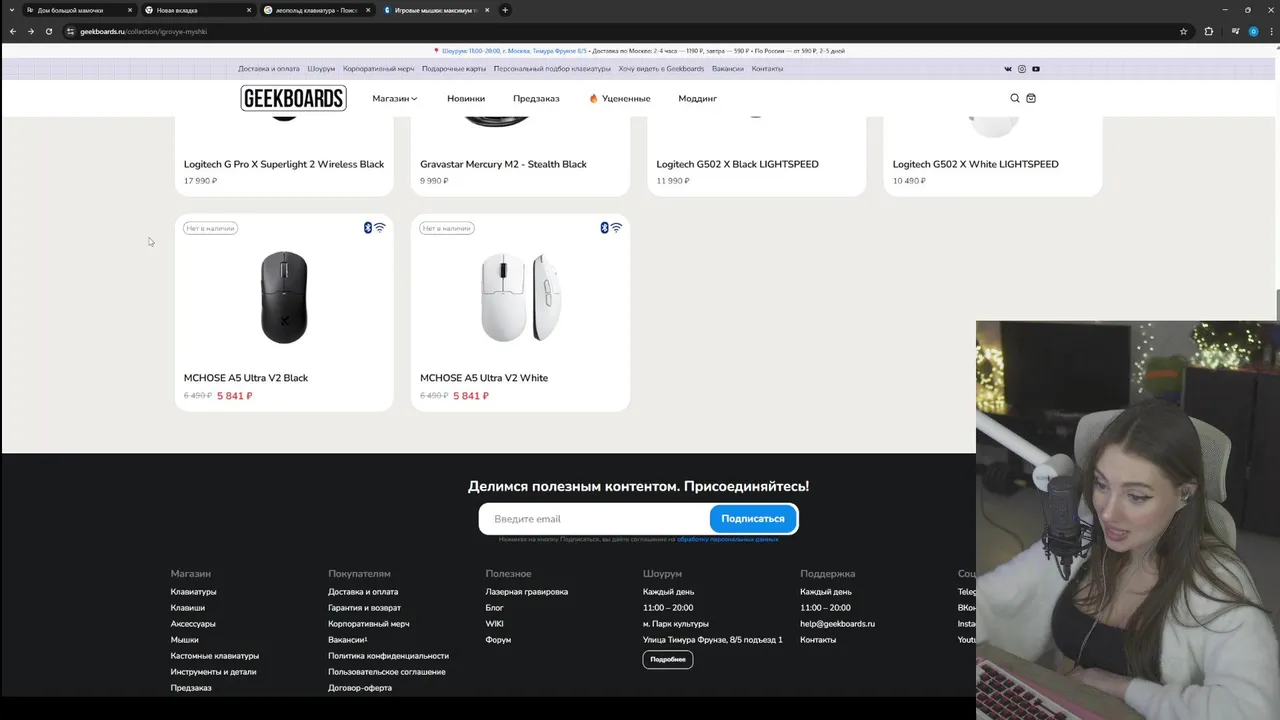The width and height of the screenshot is (1280, 720).
Task: Click 'help@geekboards.ru' email link
Action: 837,624
